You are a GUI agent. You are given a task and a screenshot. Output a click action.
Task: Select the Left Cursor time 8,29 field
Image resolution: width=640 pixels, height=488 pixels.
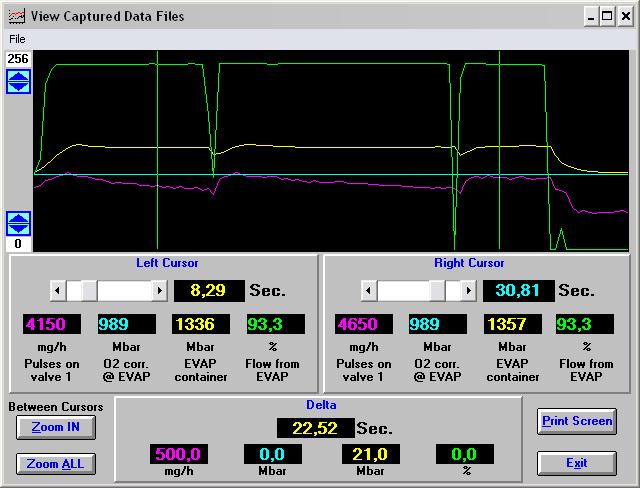click(209, 291)
